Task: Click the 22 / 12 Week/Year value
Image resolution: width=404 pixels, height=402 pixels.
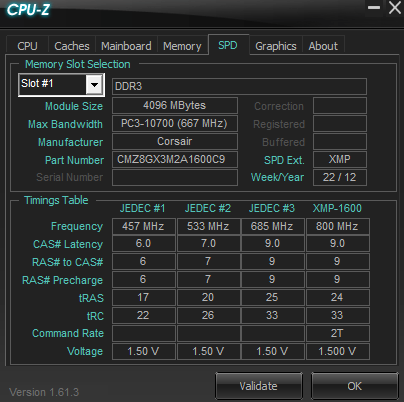Action: tap(340, 177)
